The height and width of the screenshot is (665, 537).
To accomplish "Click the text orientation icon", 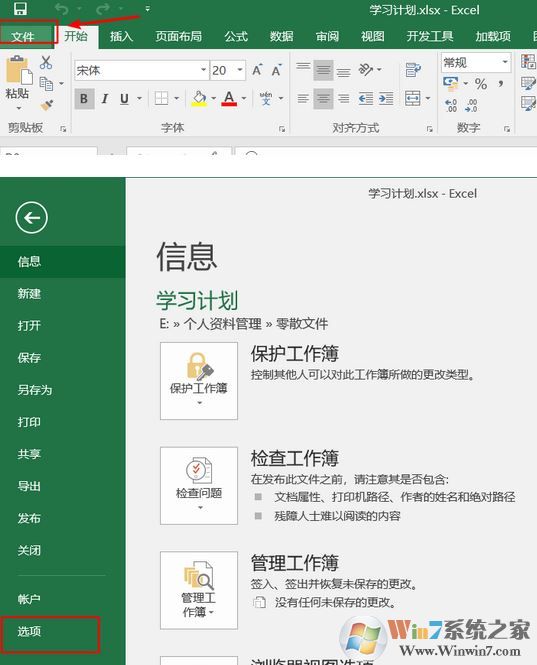I will (x=366, y=69).
